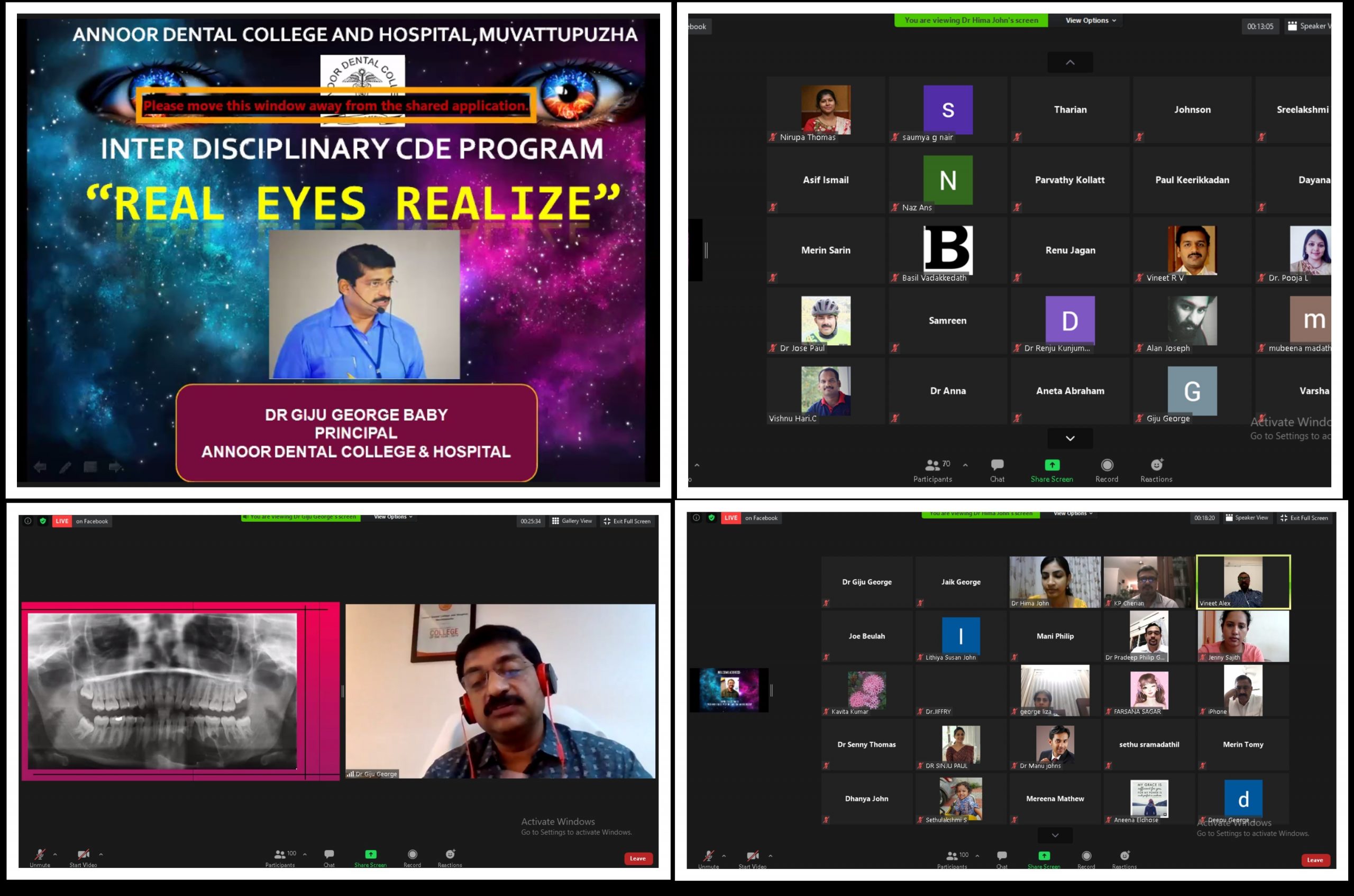Click next-slide arrow on Real Eyes Realize slide
Screen dimensions: 1354x896
(115, 467)
